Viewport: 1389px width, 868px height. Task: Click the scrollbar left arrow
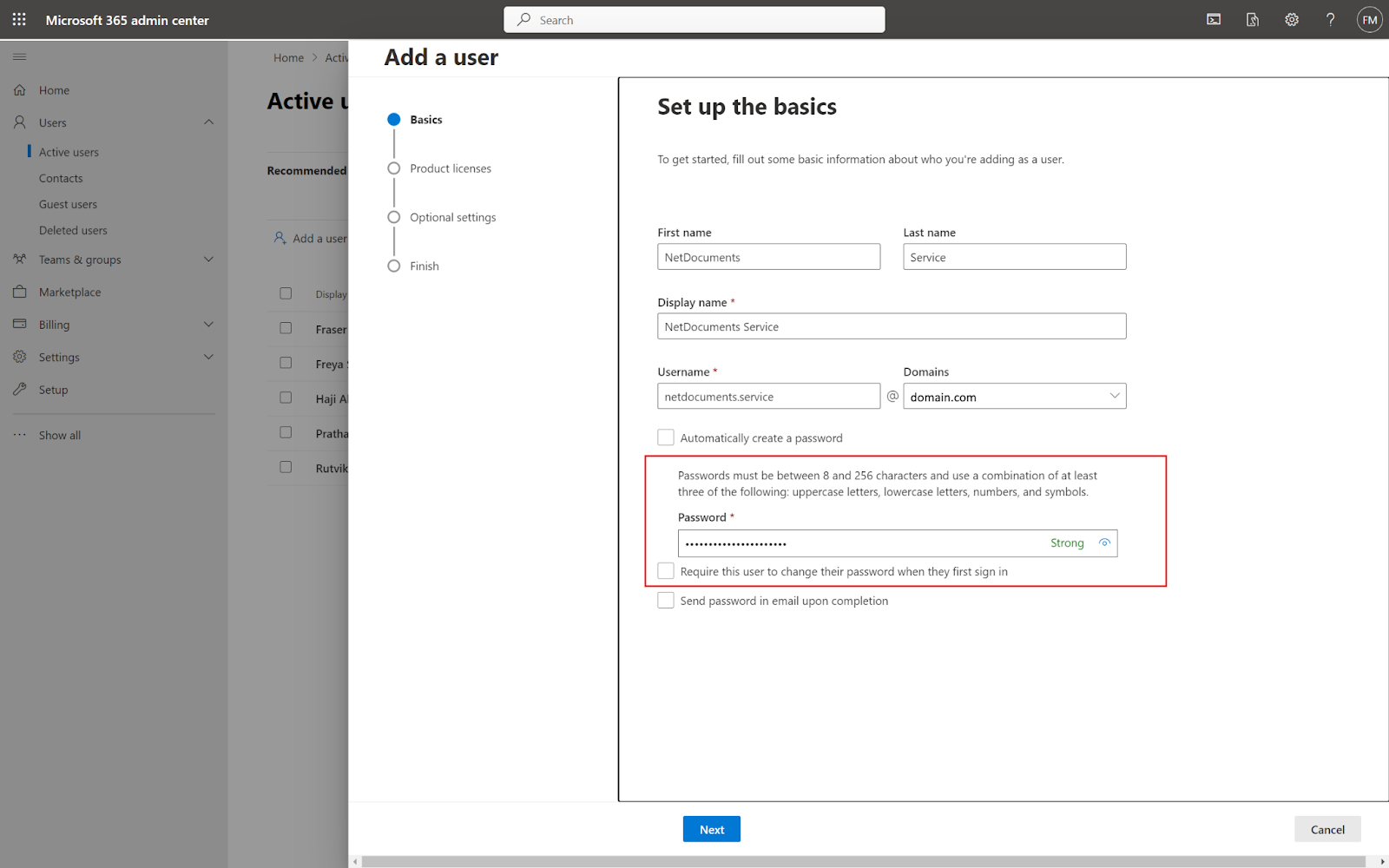tap(354, 861)
